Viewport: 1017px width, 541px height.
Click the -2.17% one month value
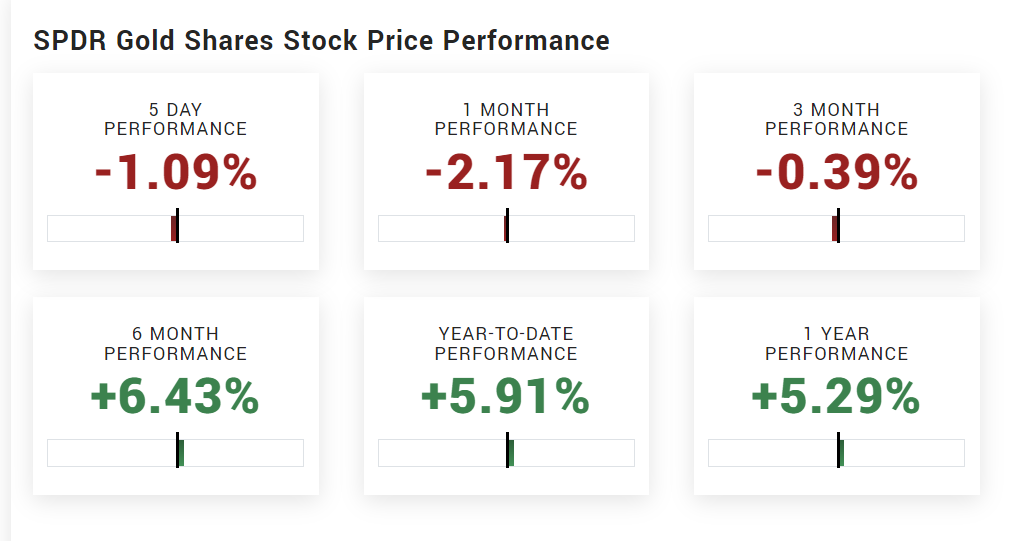pyautogui.click(x=506, y=174)
